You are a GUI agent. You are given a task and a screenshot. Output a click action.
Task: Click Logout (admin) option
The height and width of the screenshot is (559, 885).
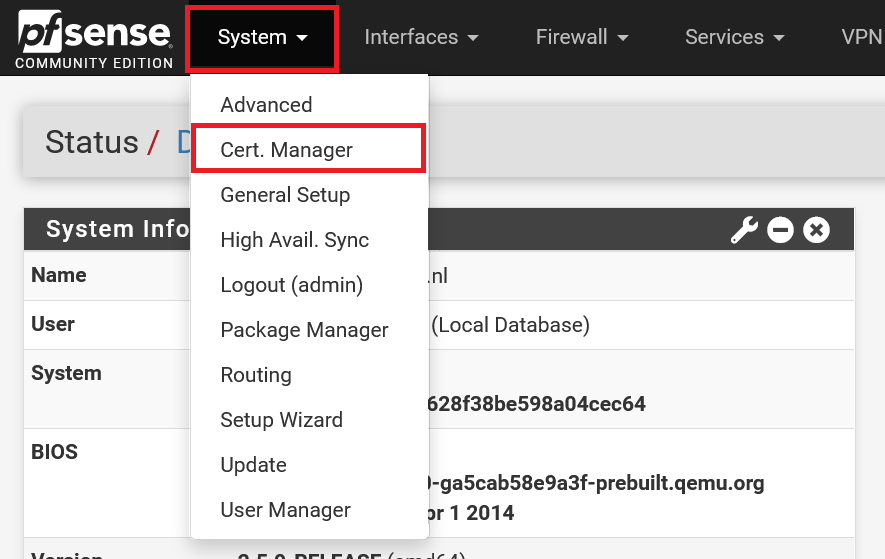click(291, 285)
